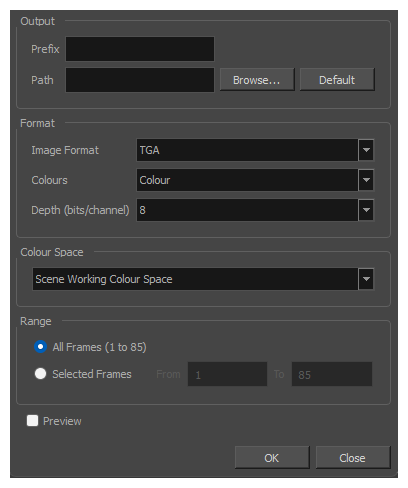Open the Depth (bits/channel) combo showing 8

click(255, 210)
